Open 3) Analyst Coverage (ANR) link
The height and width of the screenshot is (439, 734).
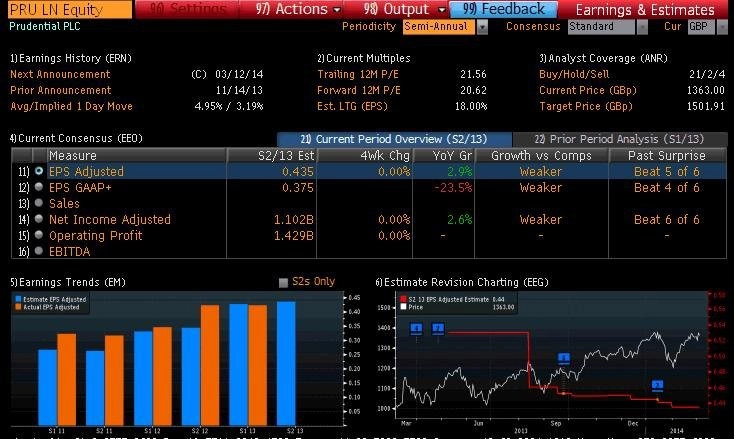tap(603, 59)
